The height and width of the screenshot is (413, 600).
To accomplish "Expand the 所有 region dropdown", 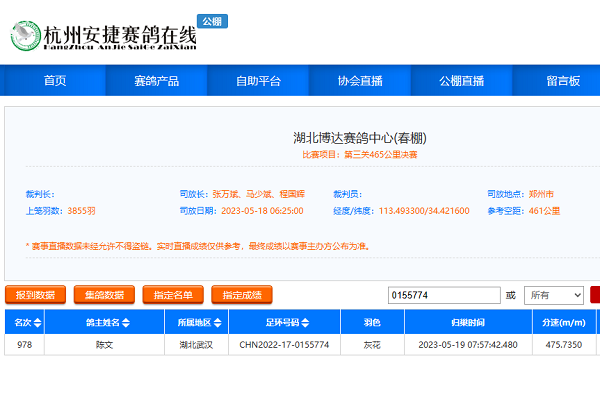I will coord(554,295).
